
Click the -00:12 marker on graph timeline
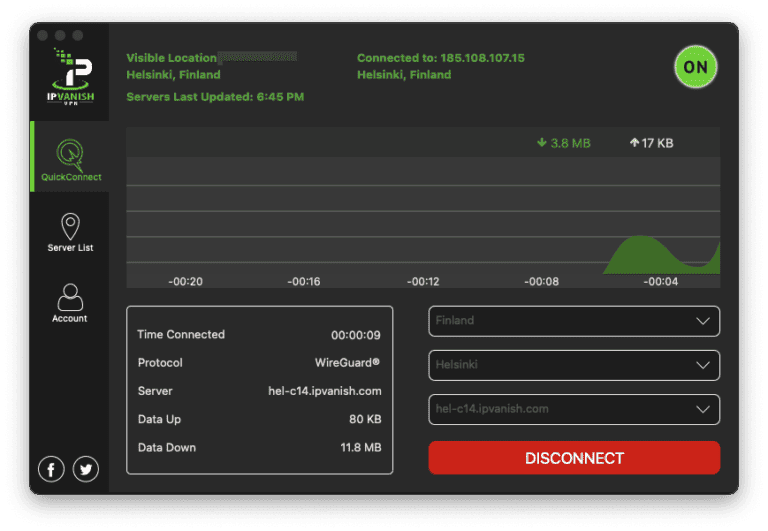pyautogui.click(x=423, y=282)
